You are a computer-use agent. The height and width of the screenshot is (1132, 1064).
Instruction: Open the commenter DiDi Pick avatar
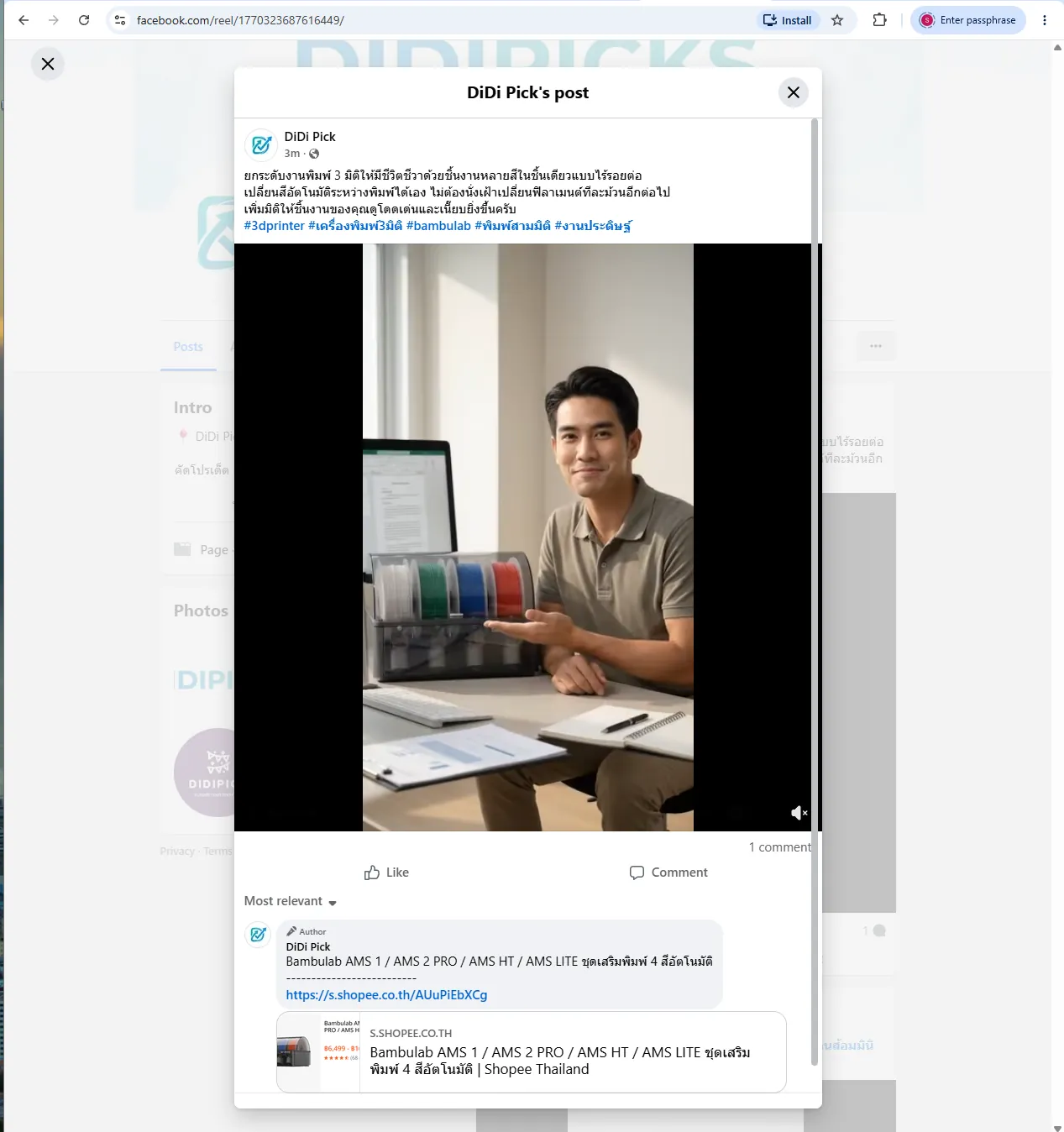click(x=258, y=934)
